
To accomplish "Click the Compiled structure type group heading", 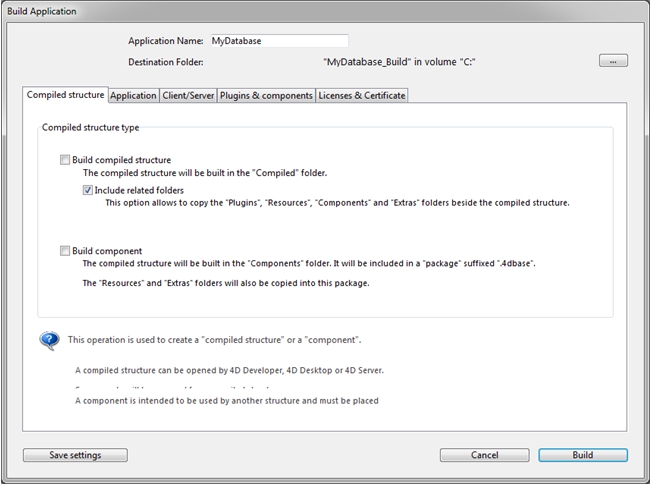I will (90, 127).
